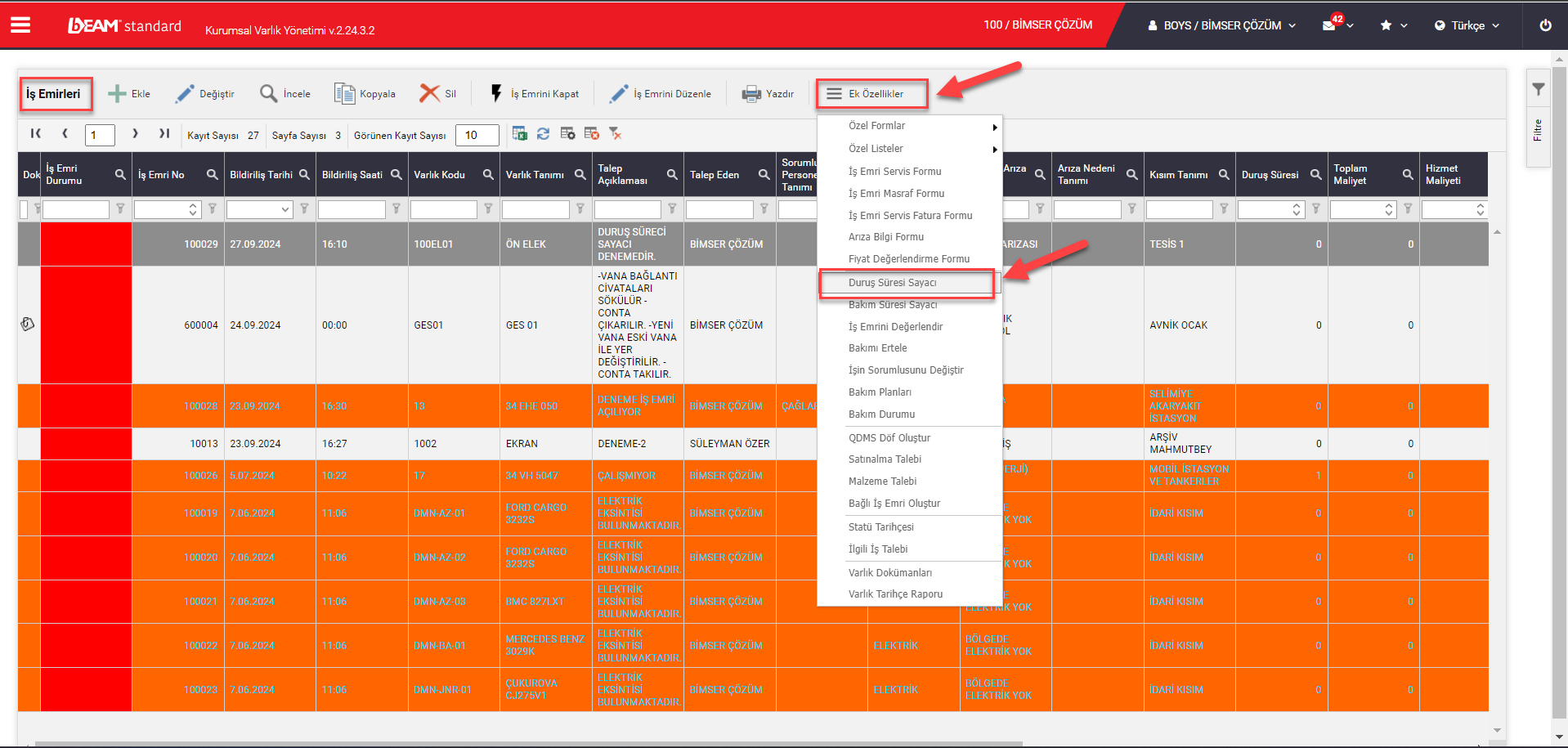The height and width of the screenshot is (748, 1568).
Task: Search in Kısım Tanımı column
Action: [x=1224, y=174]
